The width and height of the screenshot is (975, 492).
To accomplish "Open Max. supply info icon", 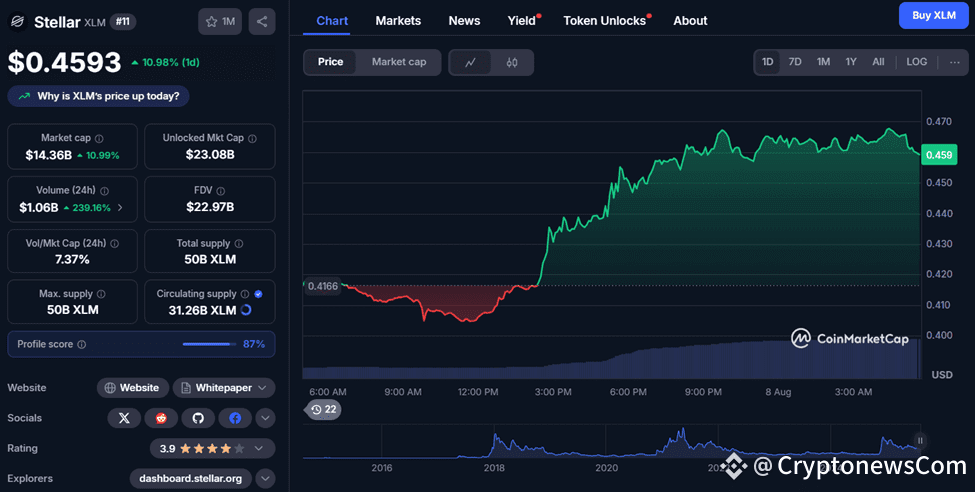I will (x=101, y=294).
